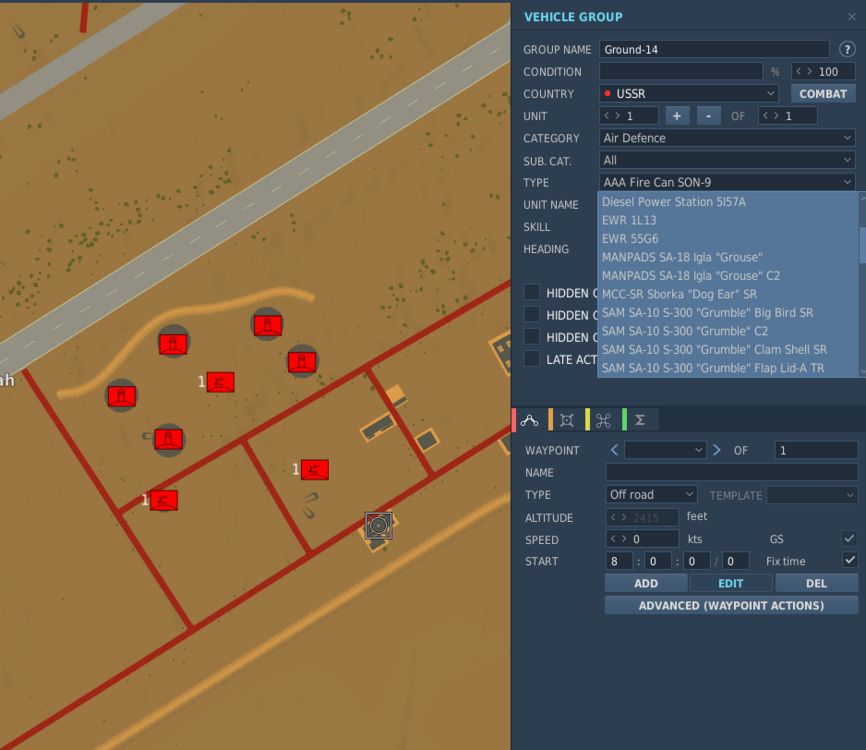Click the condition percent stepper 100
The width and height of the screenshot is (866, 750).
pyautogui.click(x=823, y=71)
